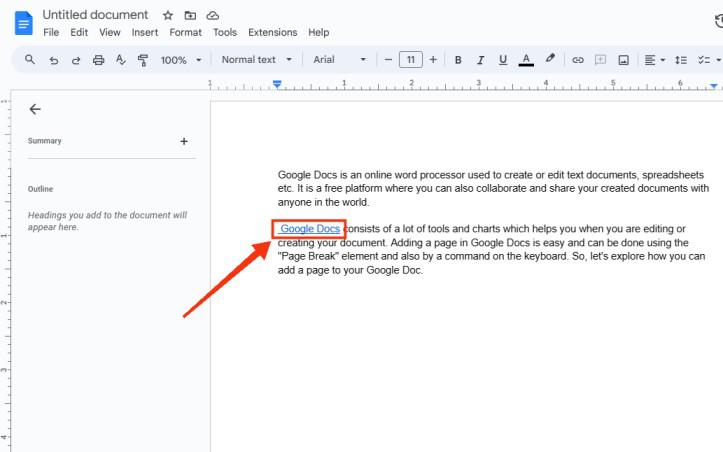
Task: Toggle italic formatting
Action: (480, 60)
